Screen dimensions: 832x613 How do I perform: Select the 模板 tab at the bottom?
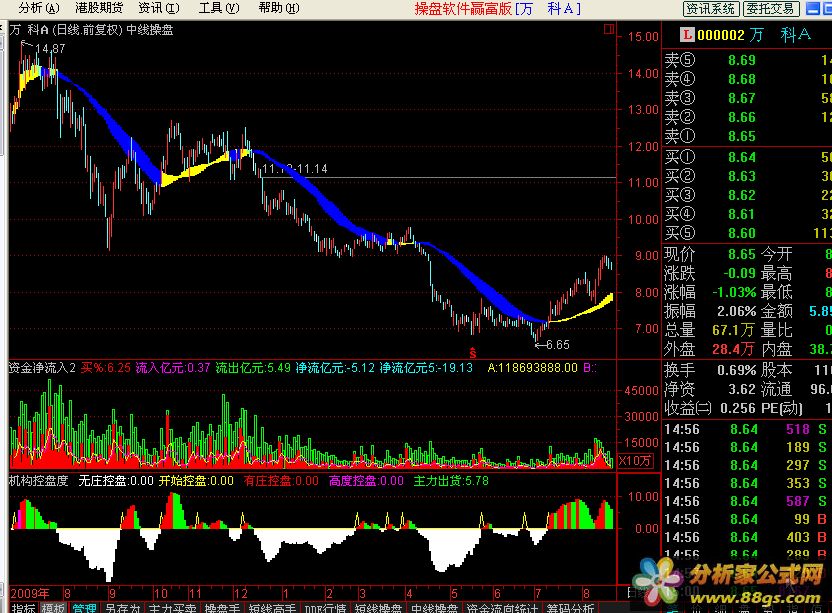point(53,608)
